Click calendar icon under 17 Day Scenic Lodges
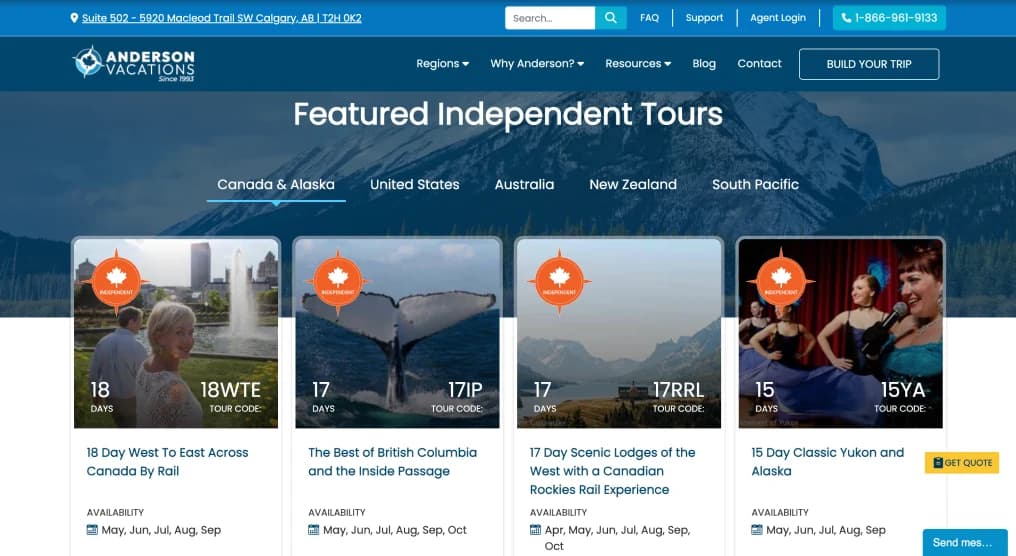 point(535,529)
